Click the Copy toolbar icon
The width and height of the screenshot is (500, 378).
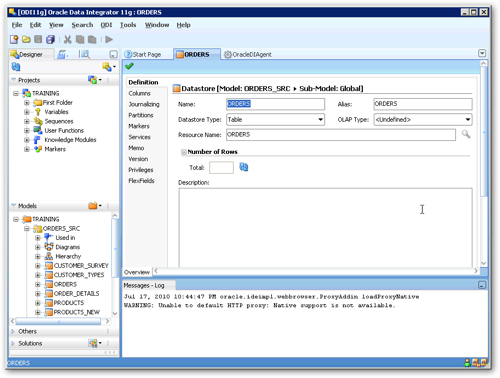tap(80, 40)
